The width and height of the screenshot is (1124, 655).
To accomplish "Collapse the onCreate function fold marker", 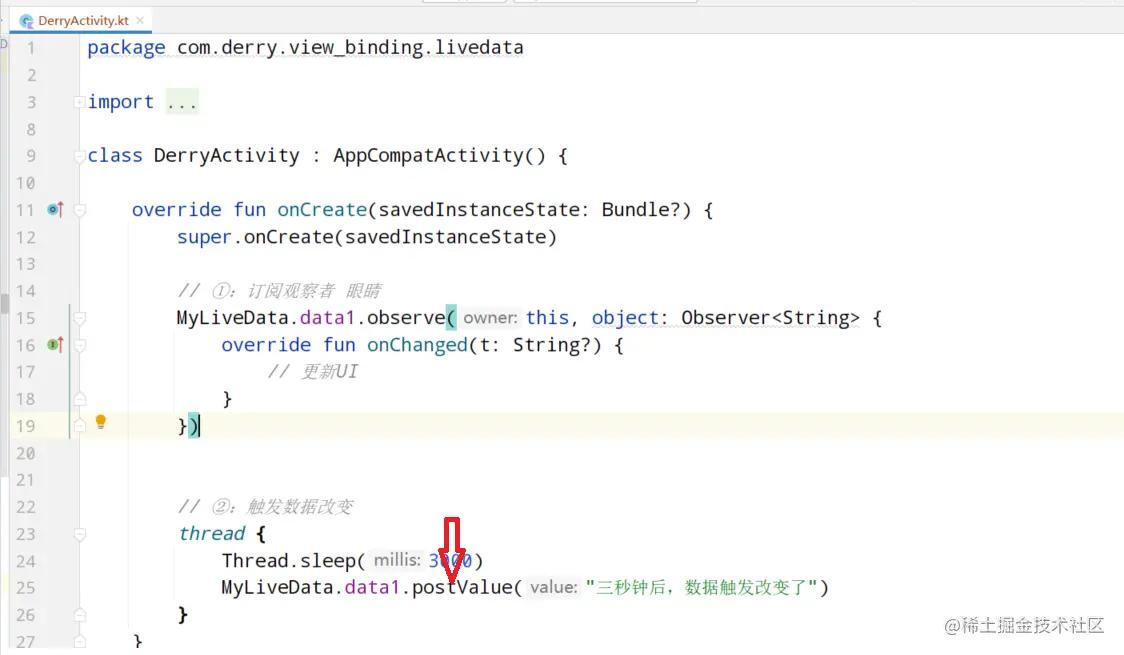I will 80,210.
